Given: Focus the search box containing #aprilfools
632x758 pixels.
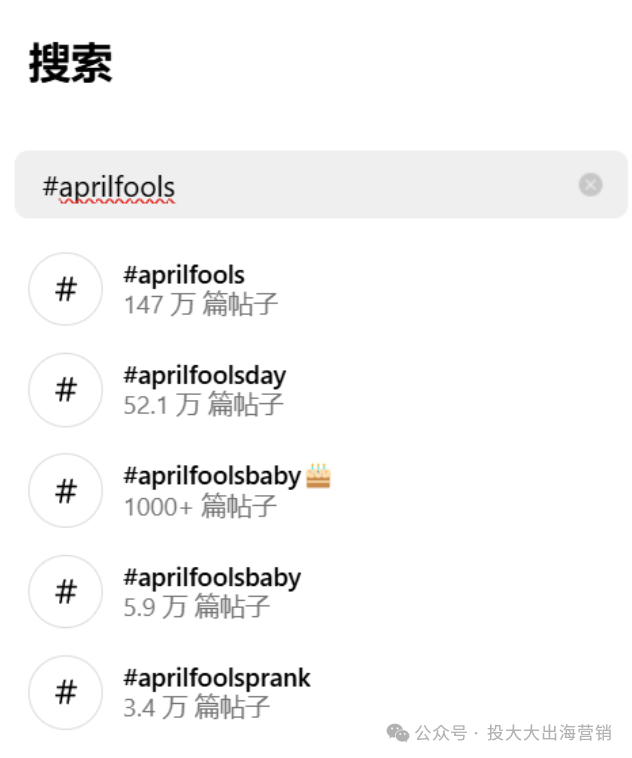Looking at the screenshot, I should [x=300, y=185].
